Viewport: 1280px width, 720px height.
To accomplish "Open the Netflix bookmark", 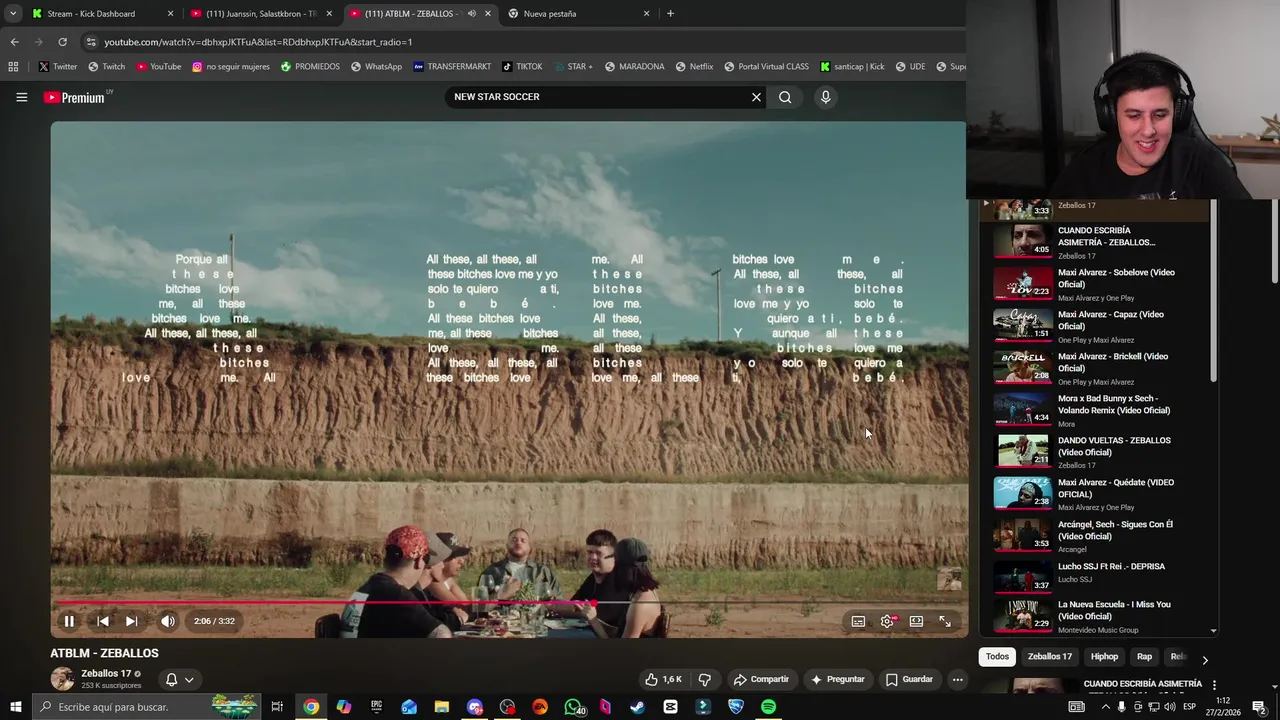I will [x=694, y=67].
